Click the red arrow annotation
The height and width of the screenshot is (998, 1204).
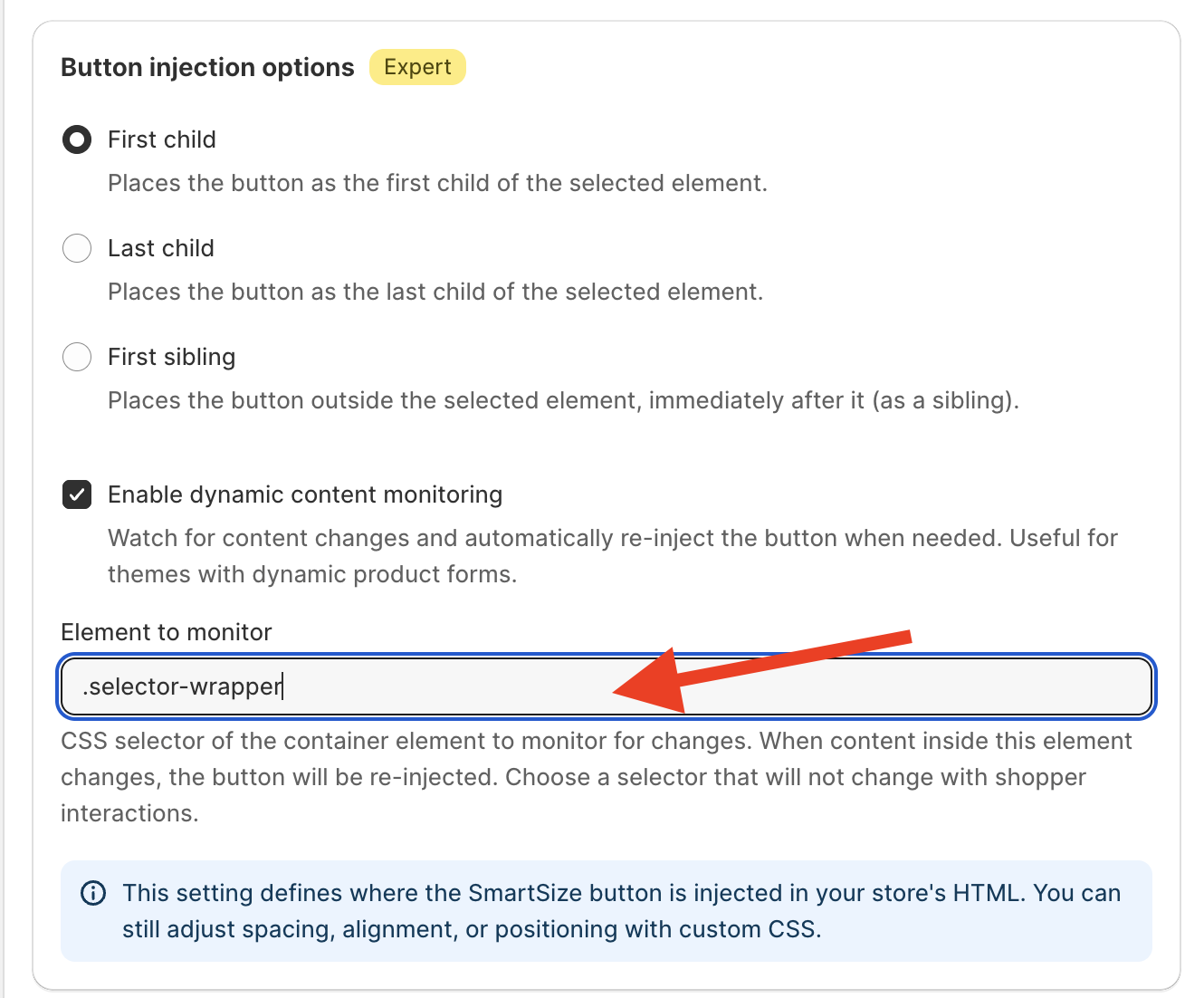point(760,670)
